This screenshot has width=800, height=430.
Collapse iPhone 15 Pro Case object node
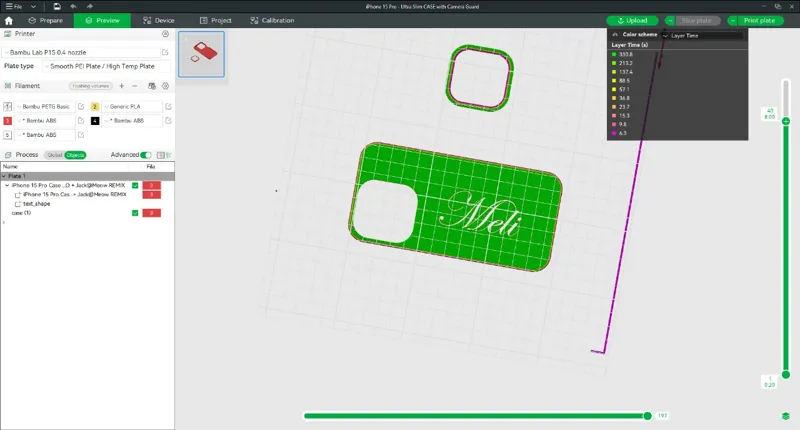coord(7,186)
